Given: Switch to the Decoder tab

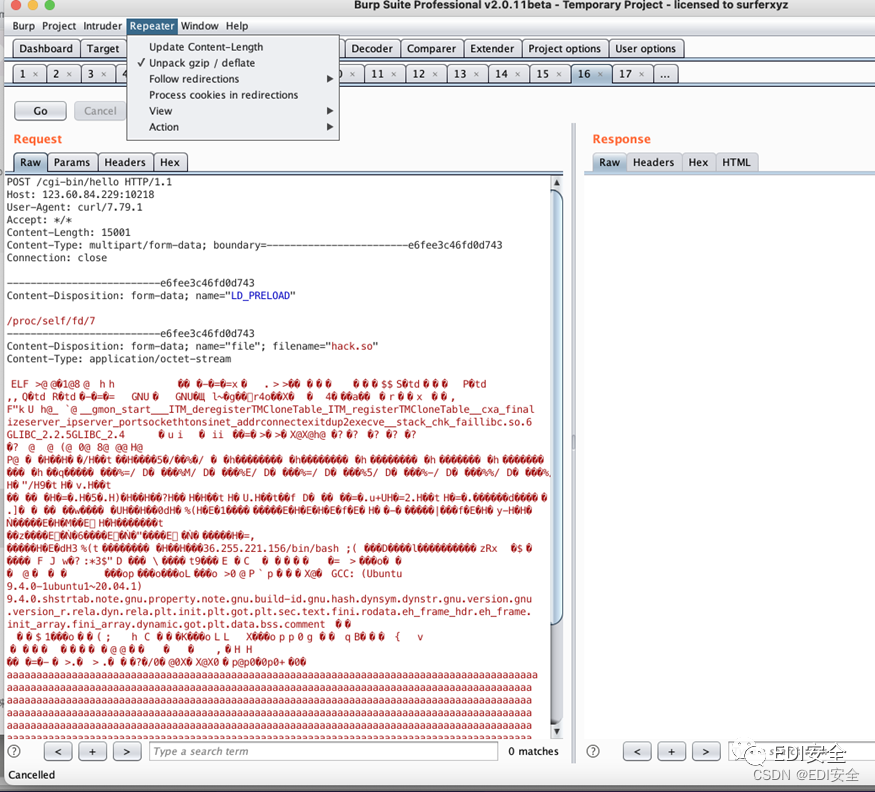Looking at the screenshot, I should tap(372, 49).
